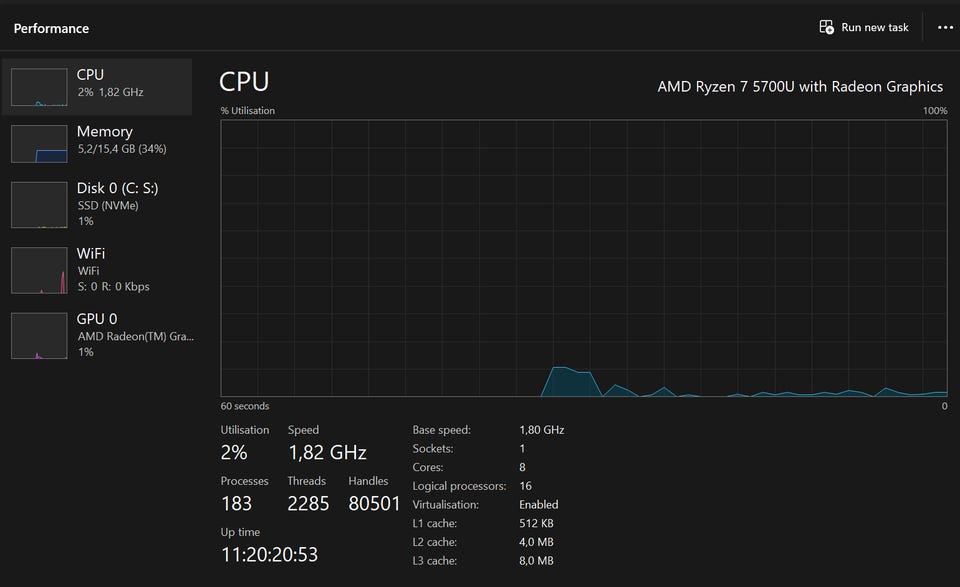960x587 pixels.
Task: Click the Up time label
Action: [x=240, y=532]
